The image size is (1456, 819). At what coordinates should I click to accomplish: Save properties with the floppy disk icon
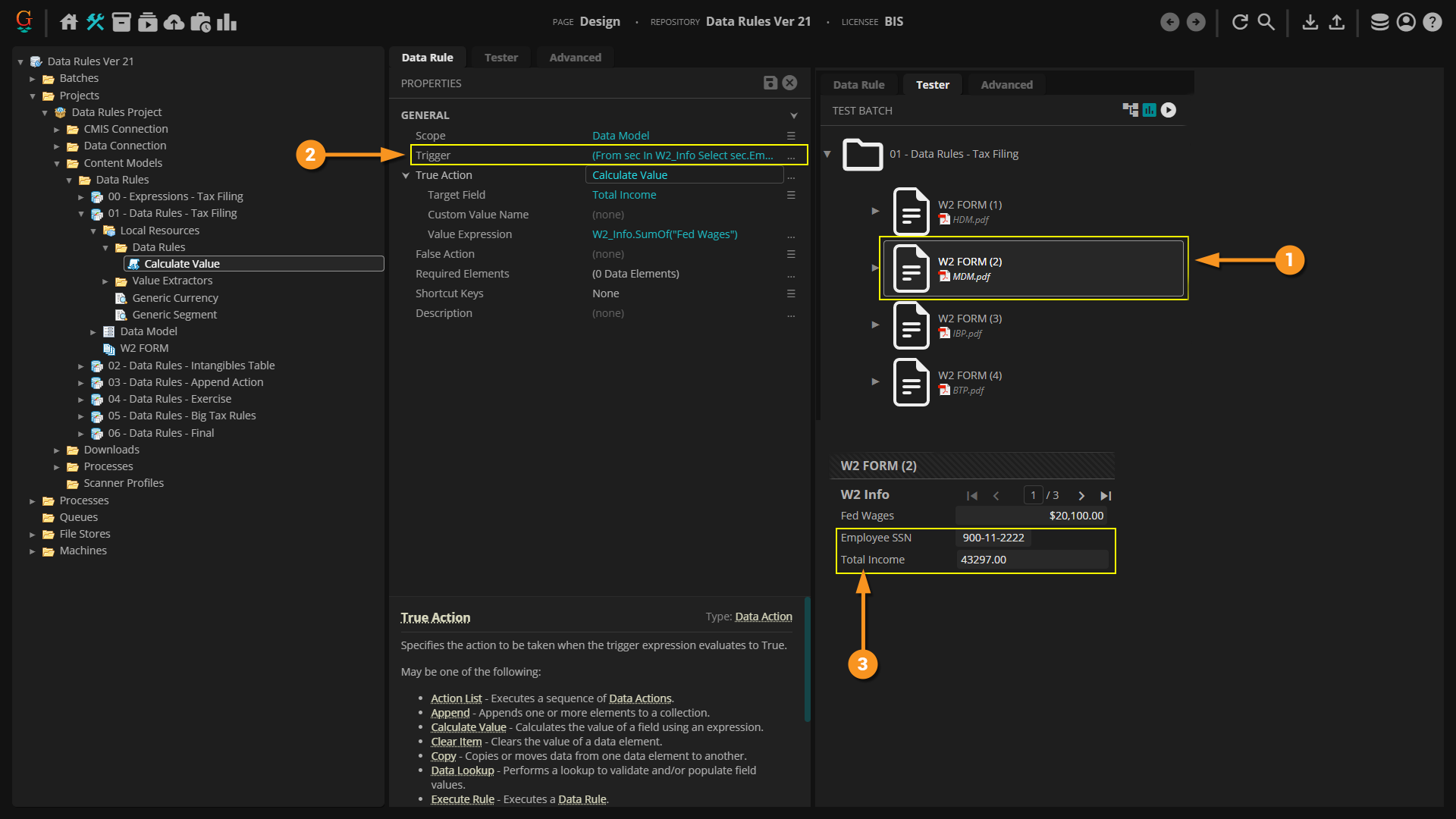point(770,83)
